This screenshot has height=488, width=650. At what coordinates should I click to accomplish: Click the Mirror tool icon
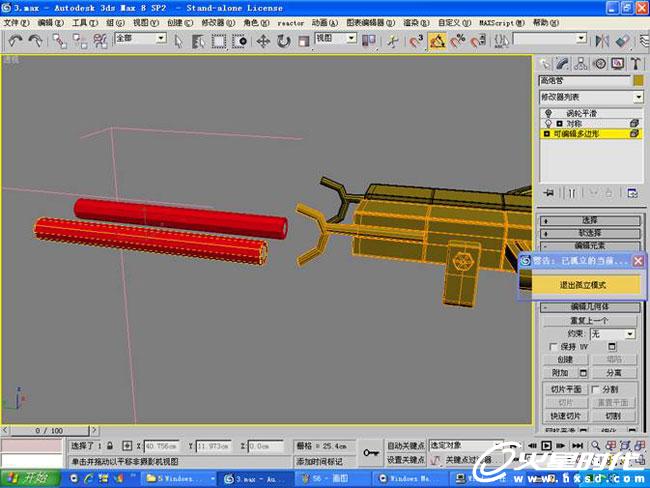[x=602, y=41]
